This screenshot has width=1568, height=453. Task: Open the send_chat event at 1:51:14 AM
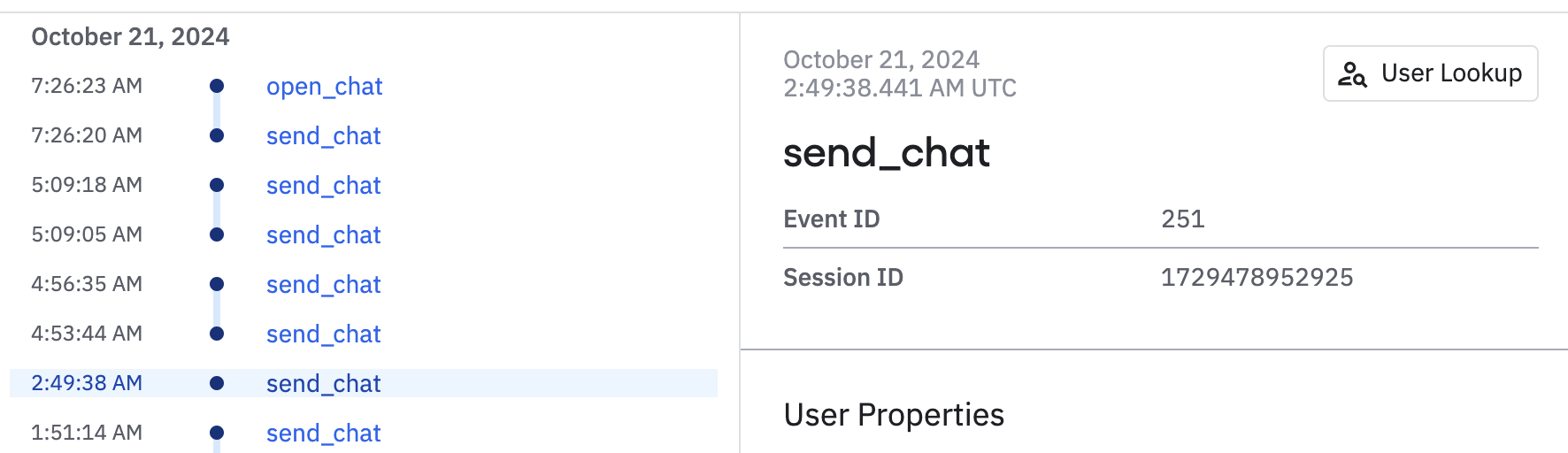click(323, 434)
